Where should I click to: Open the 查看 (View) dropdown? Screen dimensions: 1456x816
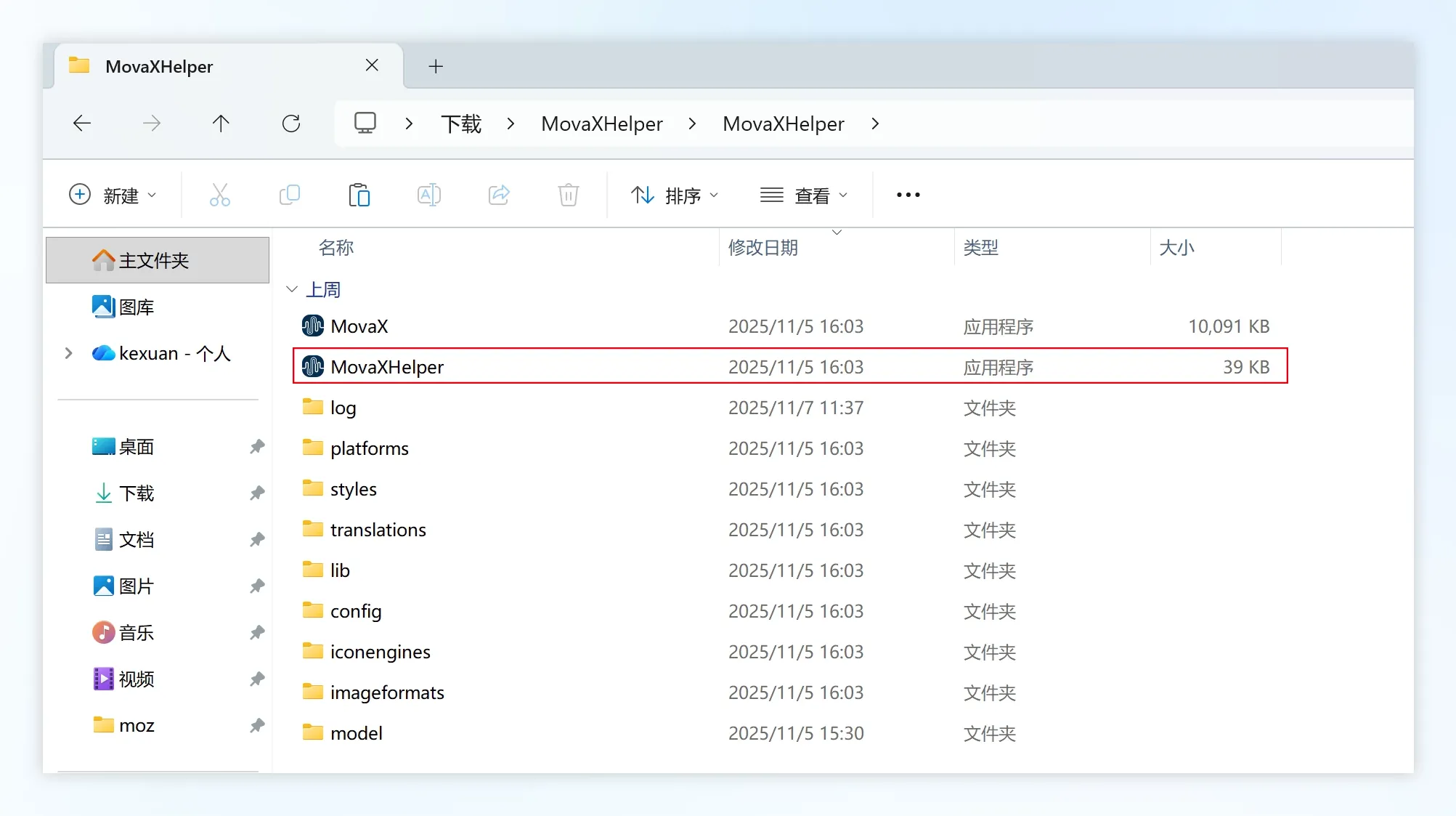[x=803, y=195]
